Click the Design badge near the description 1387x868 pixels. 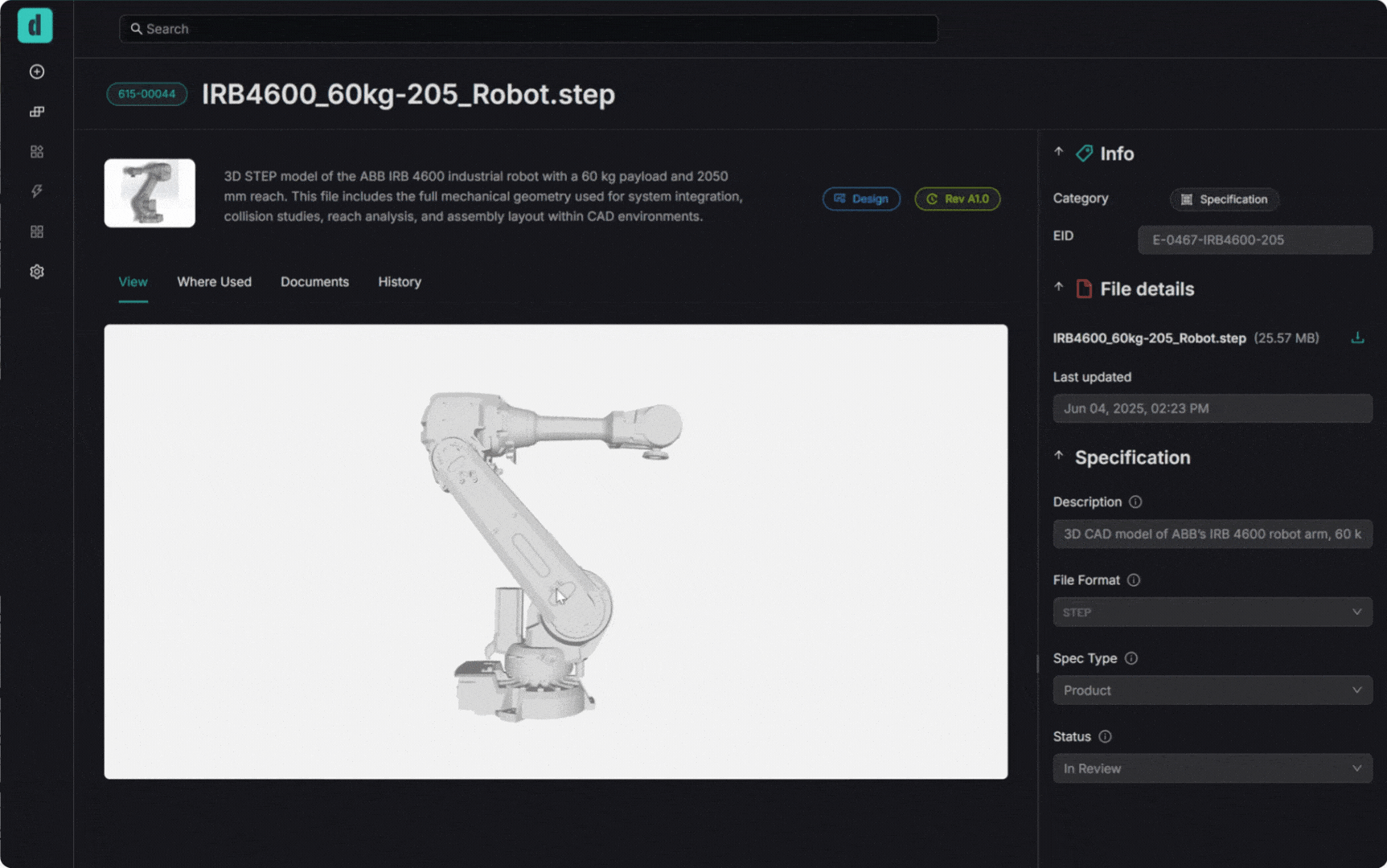click(x=861, y=199)
